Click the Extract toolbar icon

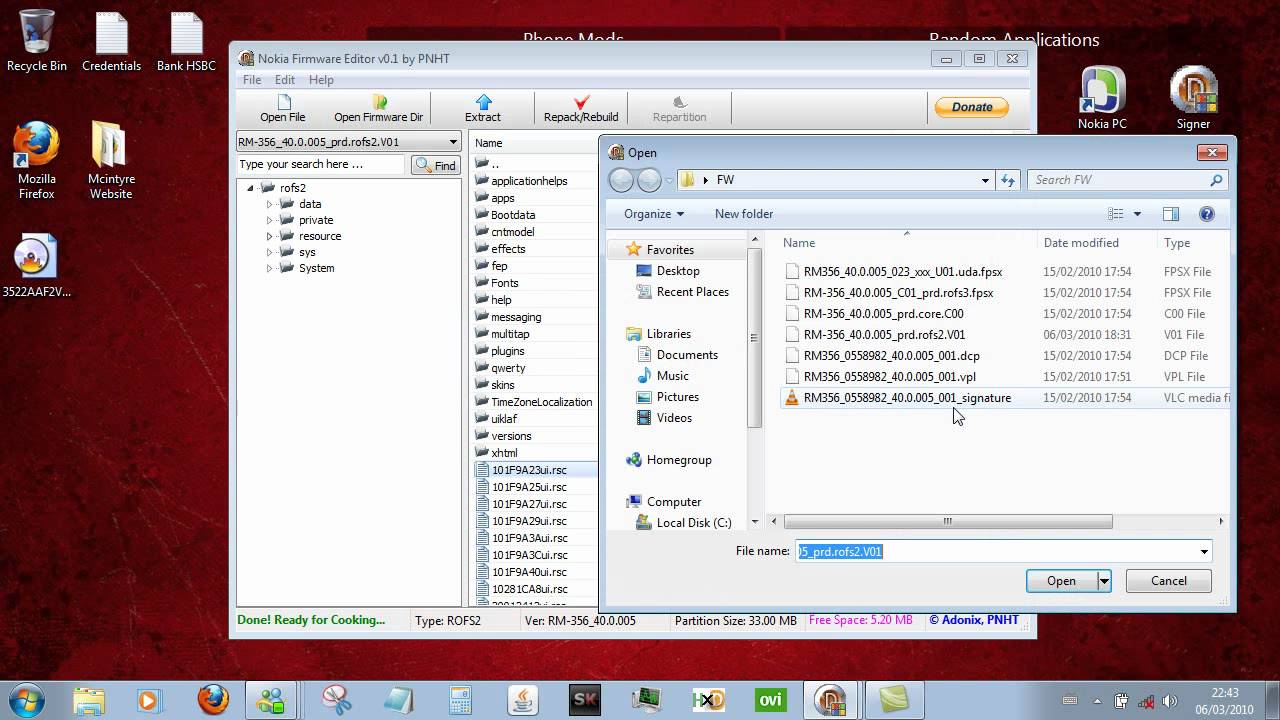[x=483, y=109]
